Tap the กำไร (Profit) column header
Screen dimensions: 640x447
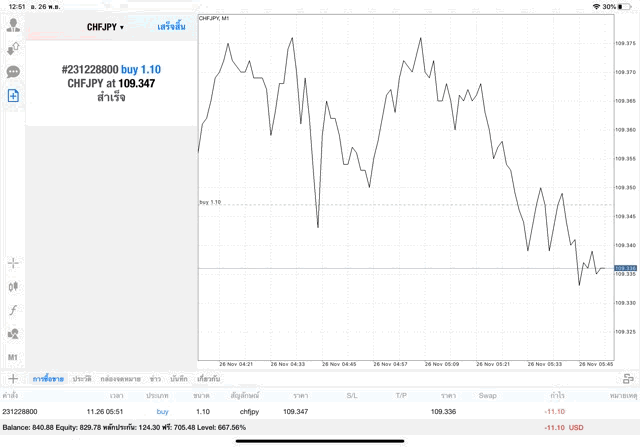pyautogui.click(x=555, y=396)
